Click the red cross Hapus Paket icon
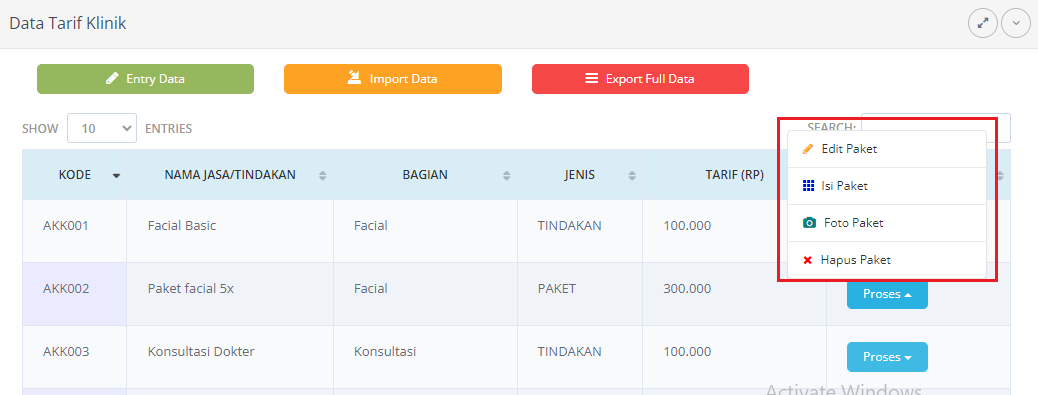 tap(807, 260)
